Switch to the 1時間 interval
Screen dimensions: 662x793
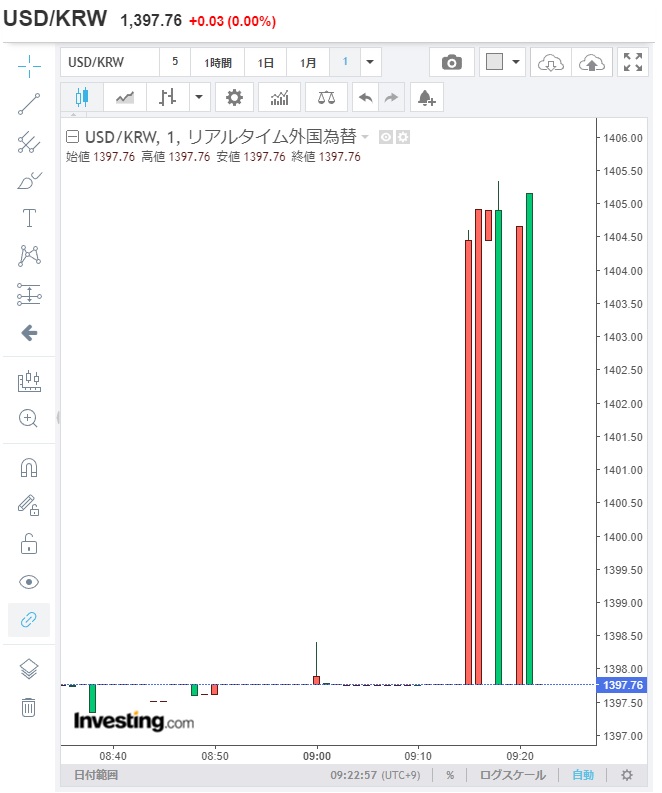click(x=217, y=62)
